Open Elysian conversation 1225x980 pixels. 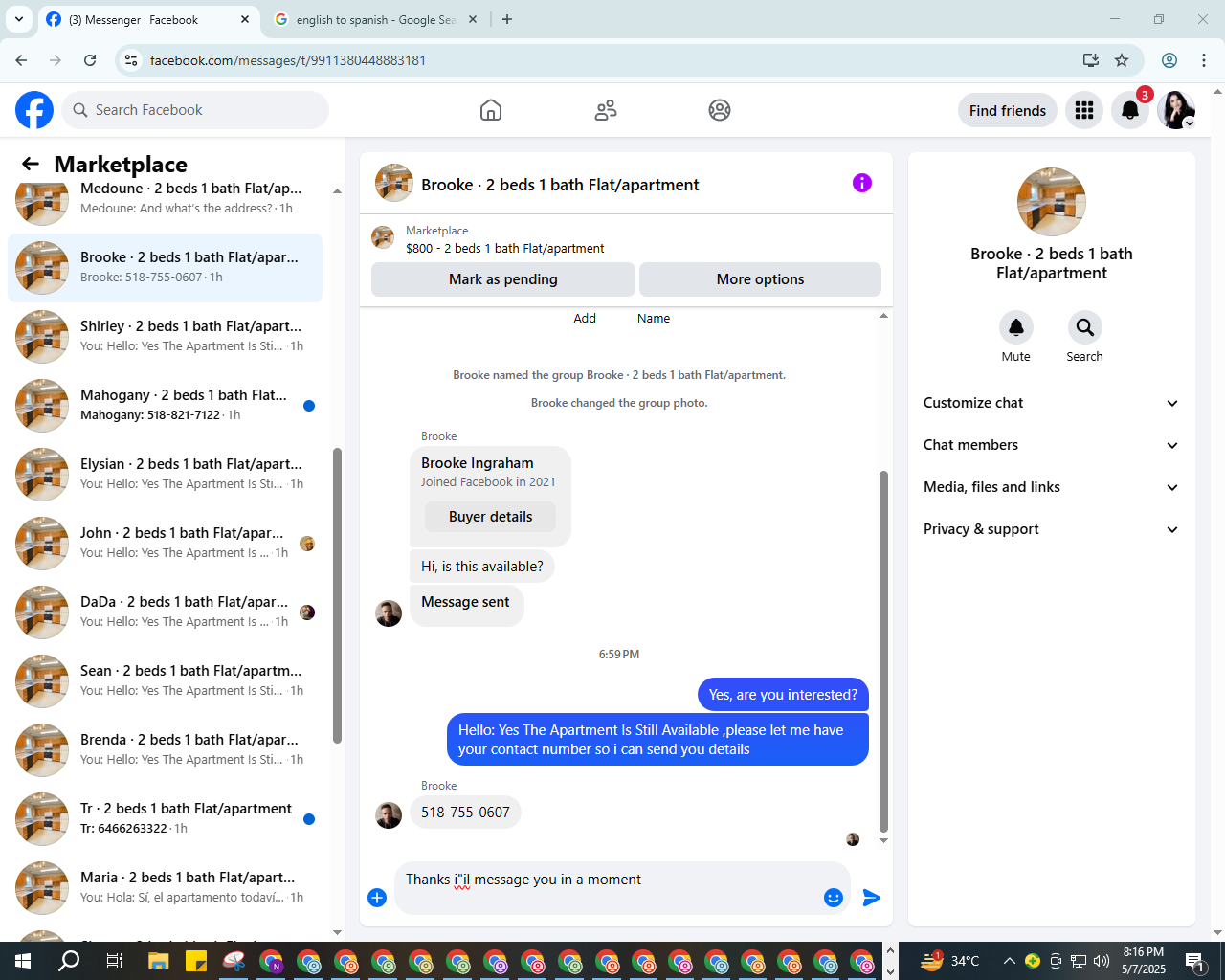coord(165,474)
